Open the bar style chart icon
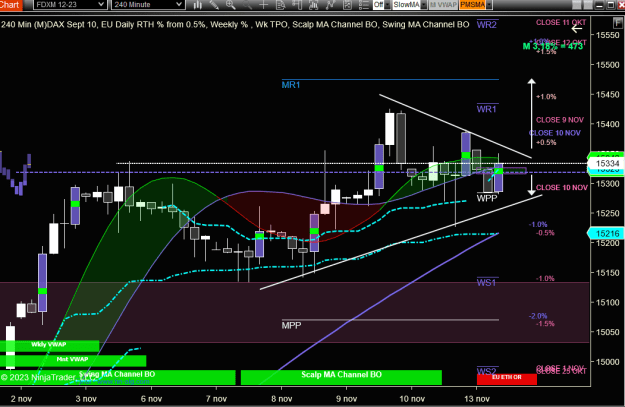This screenshot has width=625, height=407. coord(198,5)
